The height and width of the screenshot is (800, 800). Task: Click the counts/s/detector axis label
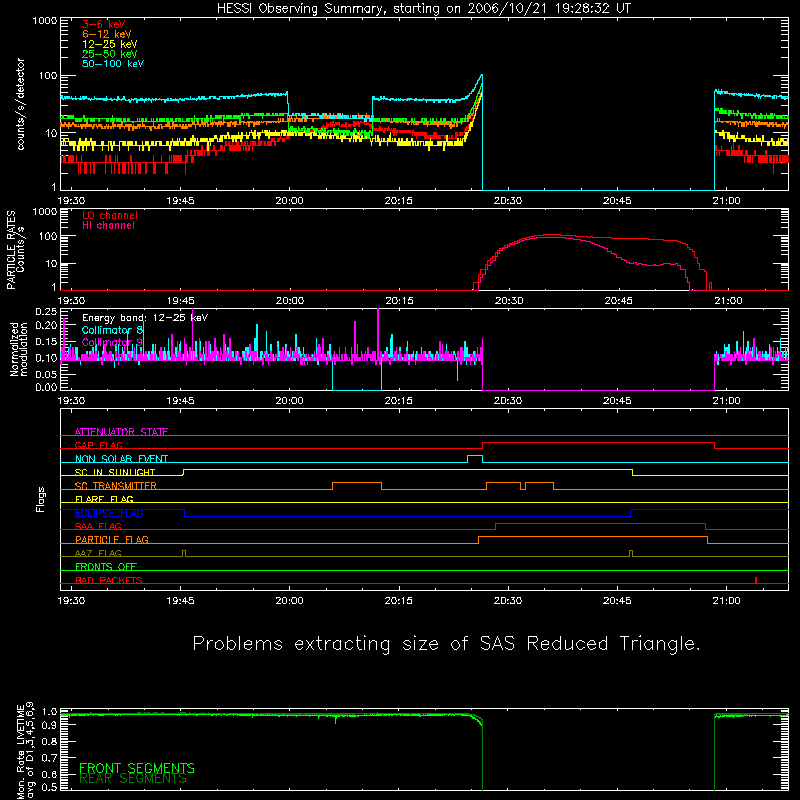point(20,104)
